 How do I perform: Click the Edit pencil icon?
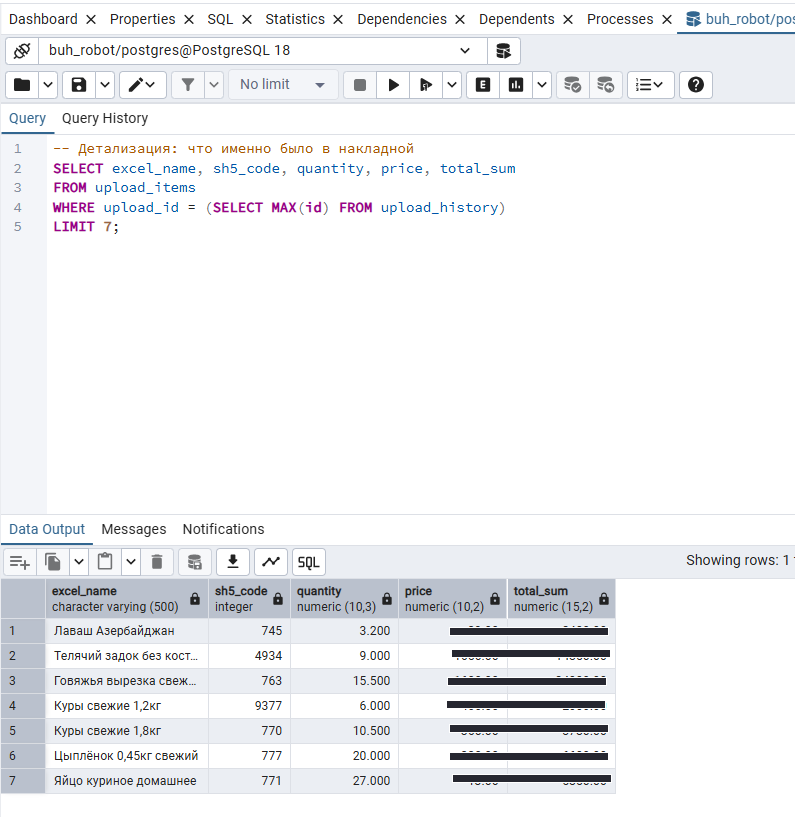click(143, 85)
